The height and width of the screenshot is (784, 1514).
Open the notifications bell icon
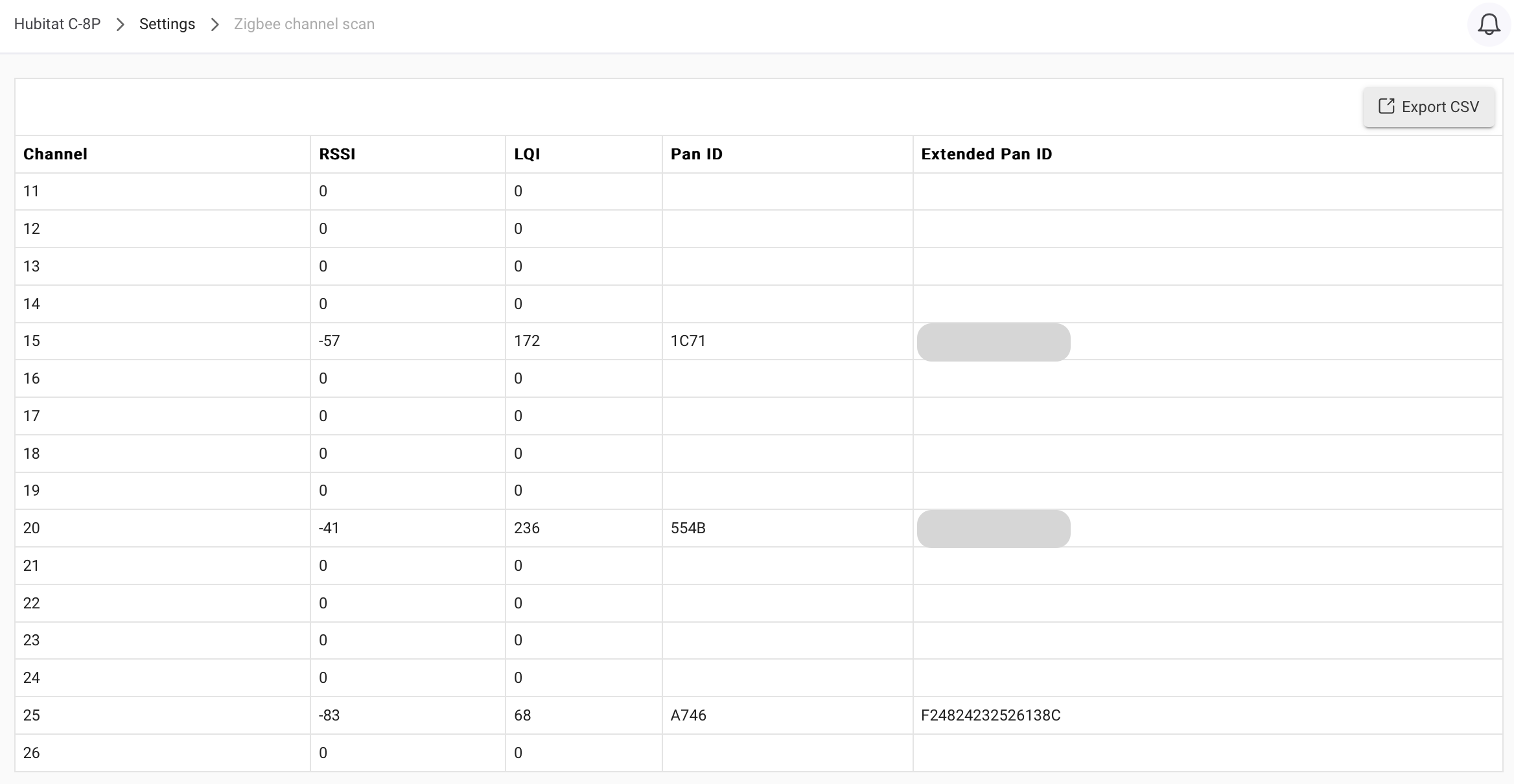[x=1489, y=25]
